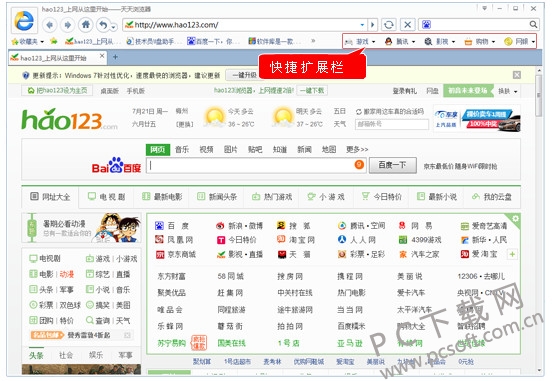Viewport: 556px width, 381px height.
Task: Open the 亚马逊 link
Action: (350, 343)
